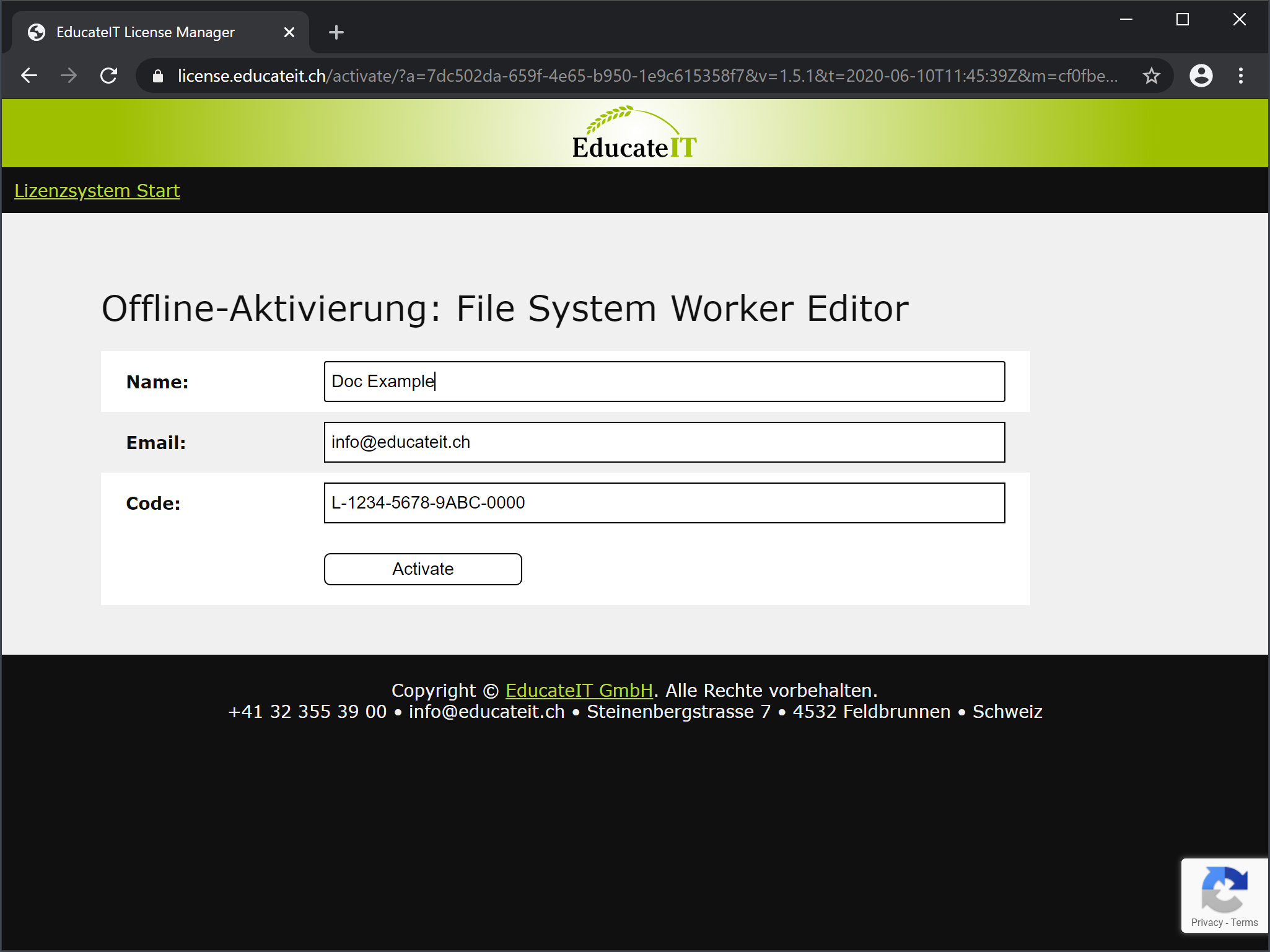
Task: Click into the Name input field
Action: (664, 382)
